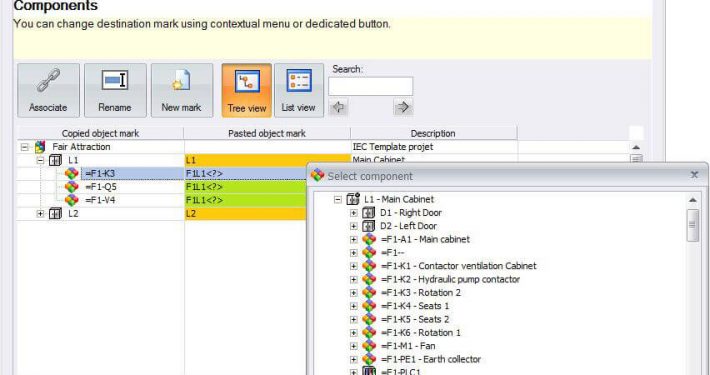The height and width of the screenshot is (375, 710).
Task: Click F1L1<?> pasted mark for =F1-K3
Action: click(x=246, y=173)
